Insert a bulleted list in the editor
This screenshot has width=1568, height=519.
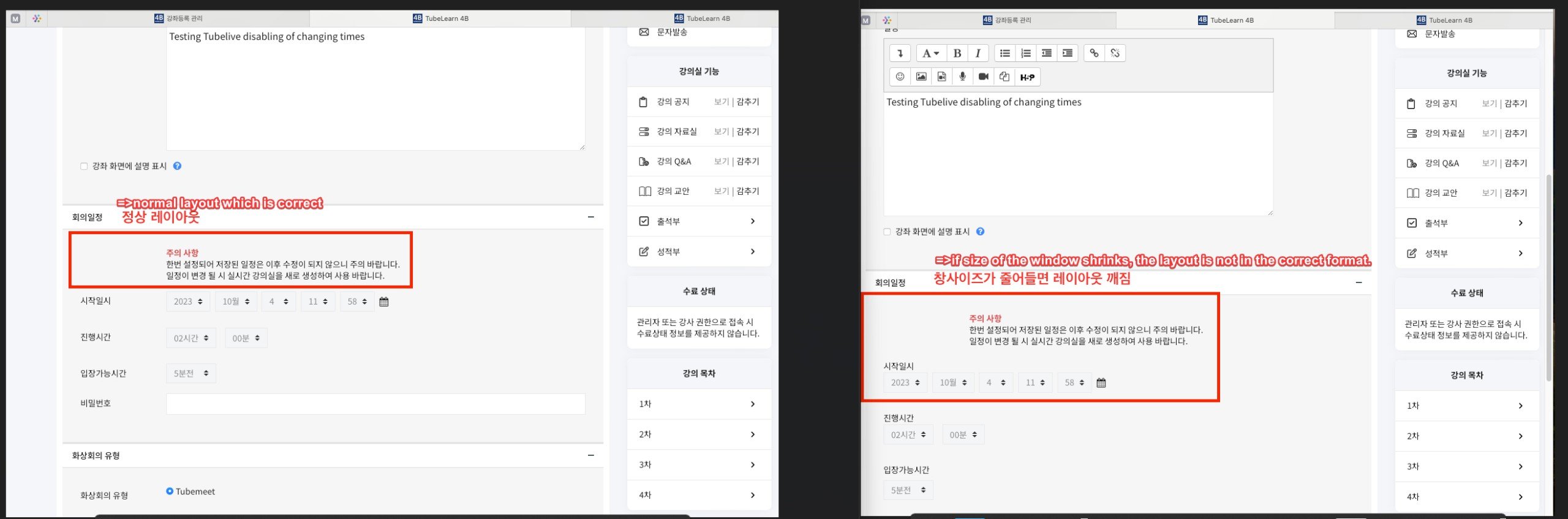pos(1005,53)
